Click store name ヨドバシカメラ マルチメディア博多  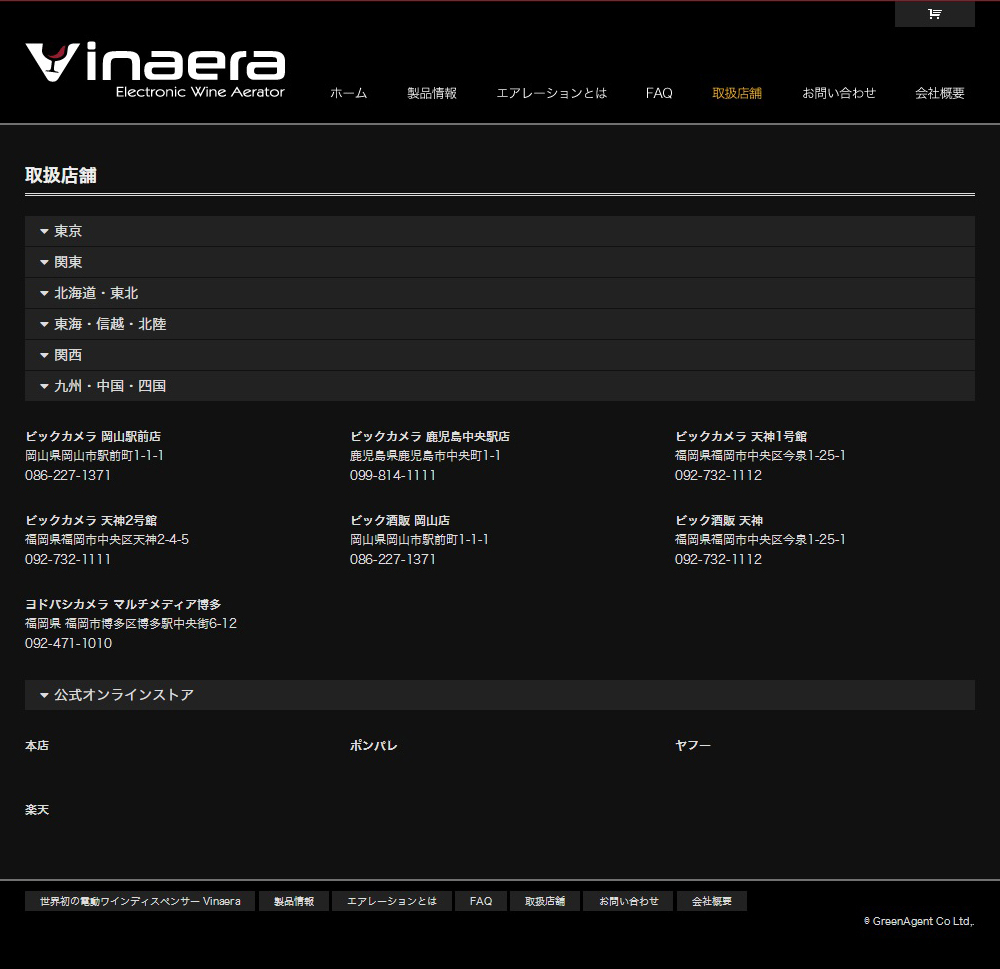[123, 604]
